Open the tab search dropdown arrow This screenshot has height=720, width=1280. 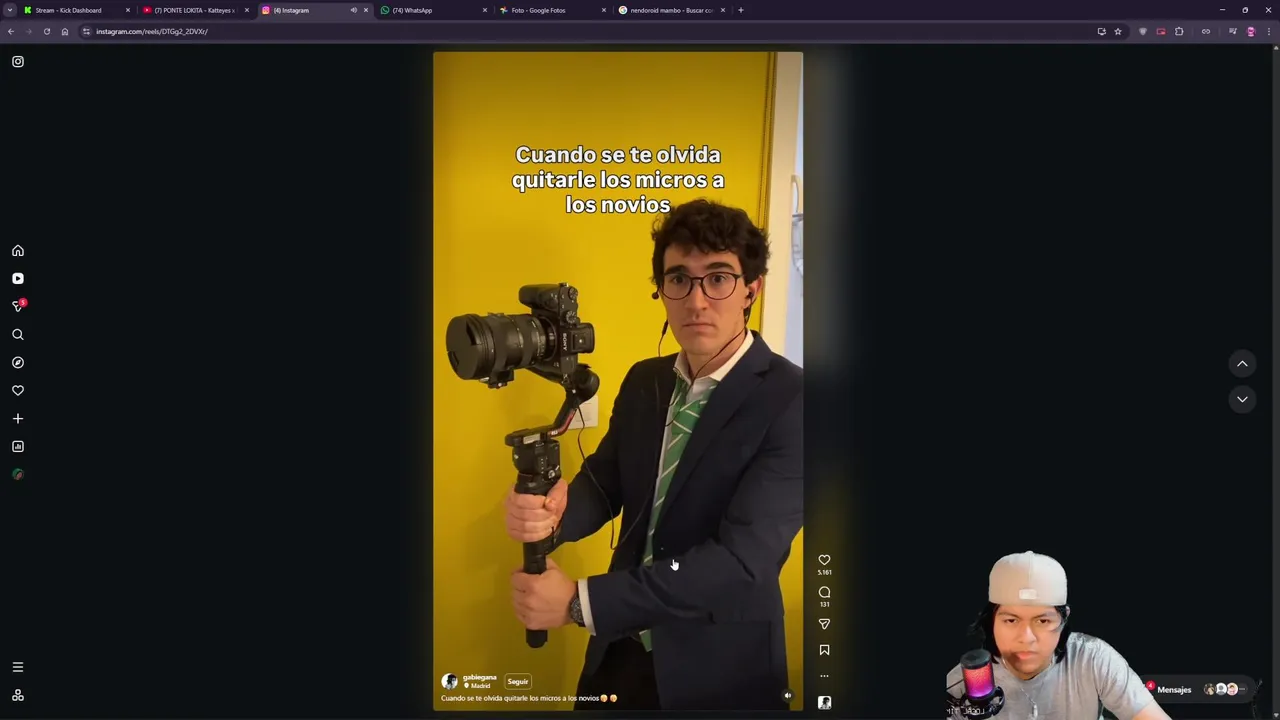[x=9, y=10]
